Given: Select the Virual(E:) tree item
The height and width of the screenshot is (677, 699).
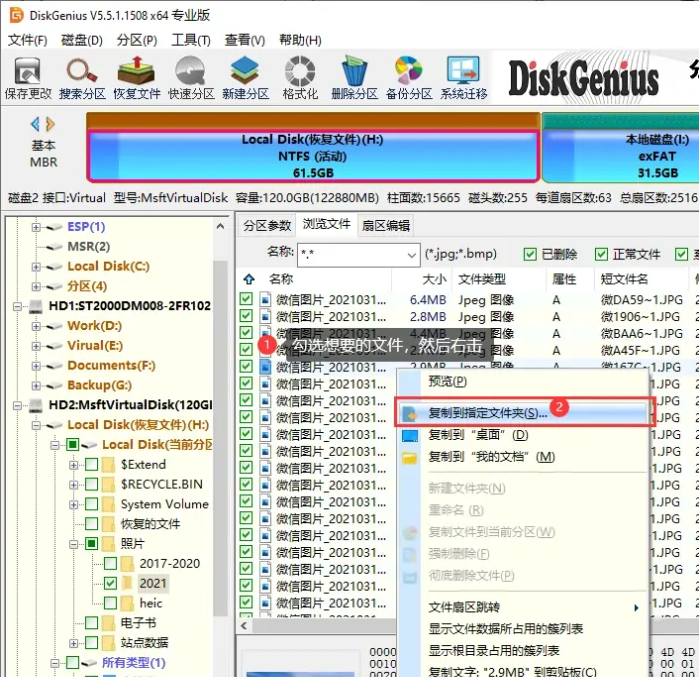Looking at the screenshot, I should point(95,346).
